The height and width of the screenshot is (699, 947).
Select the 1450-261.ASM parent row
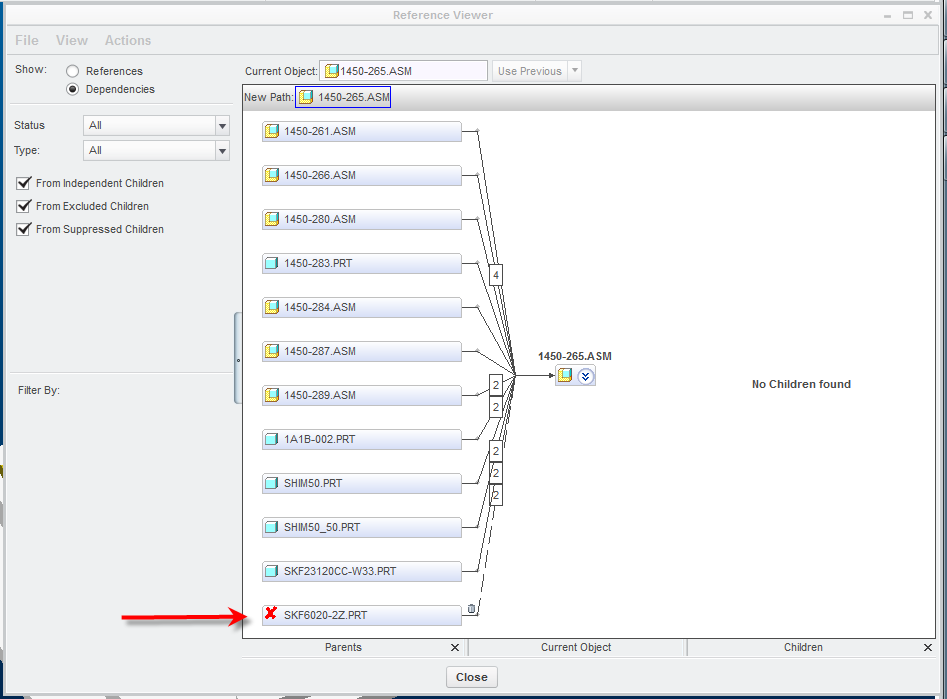point(362,131)
